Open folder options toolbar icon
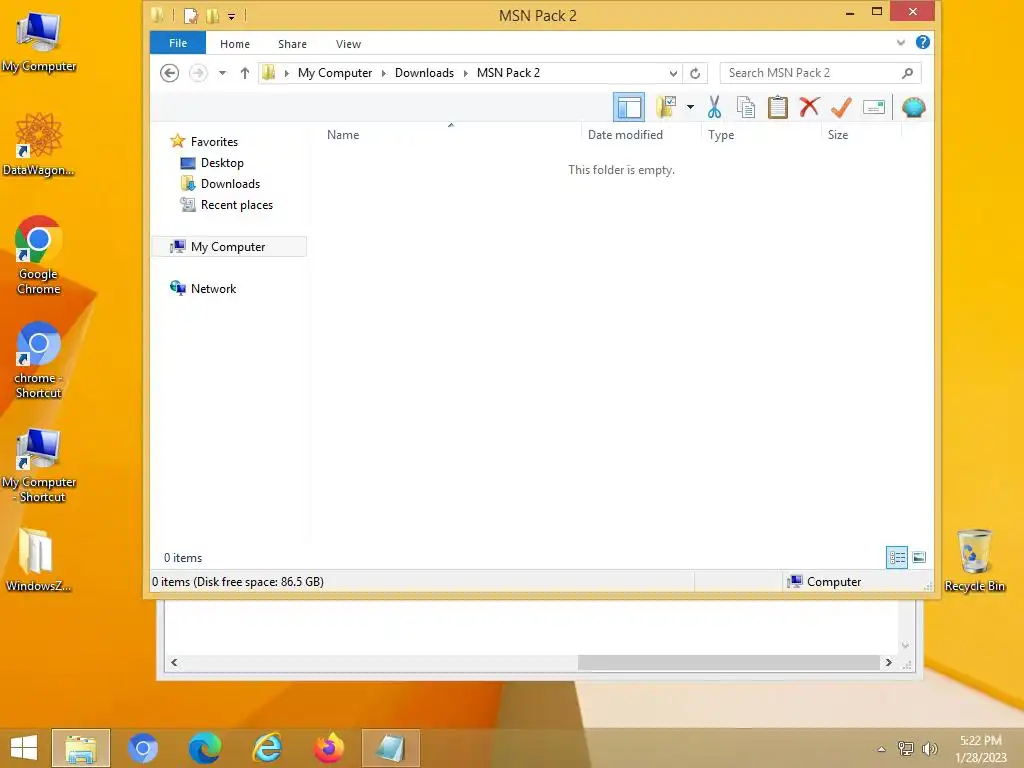The width and height of the screenshot is (1024, 768). [666, 107]
